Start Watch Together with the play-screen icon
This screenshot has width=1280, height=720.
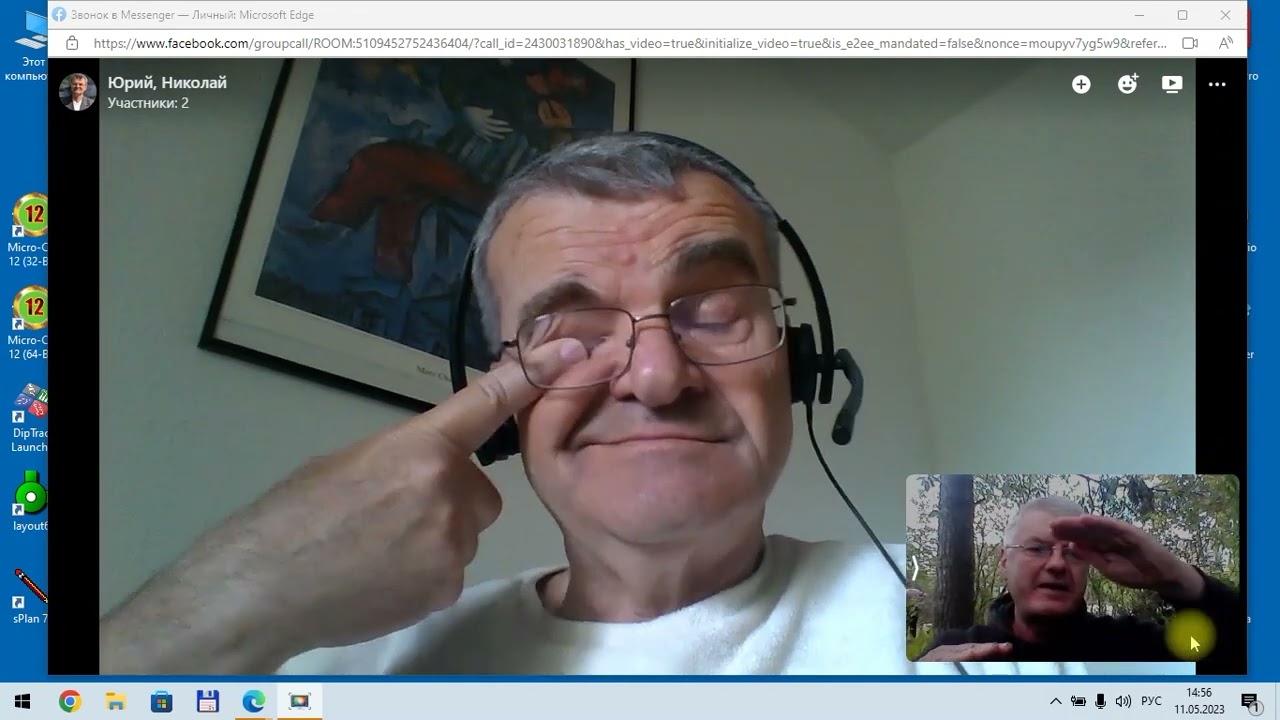pos(1172,84)
